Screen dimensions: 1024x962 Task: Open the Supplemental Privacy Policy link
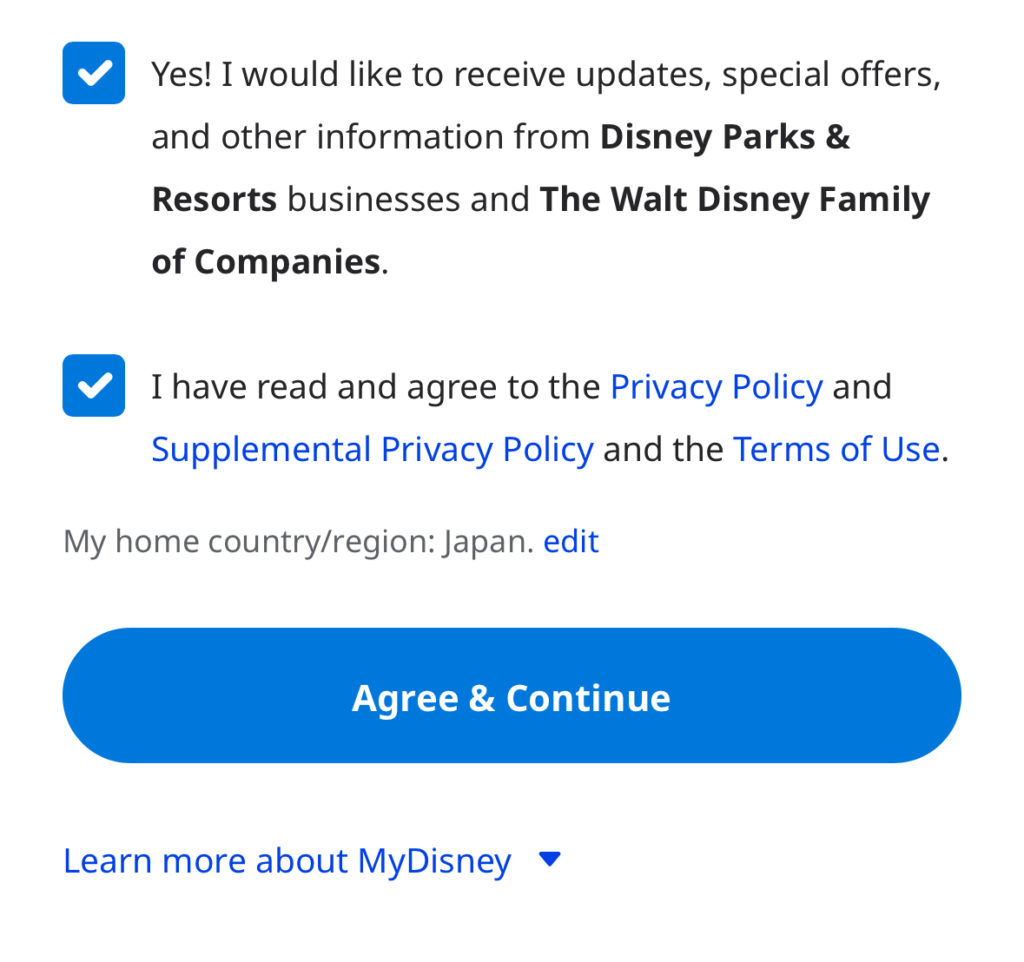371,449
